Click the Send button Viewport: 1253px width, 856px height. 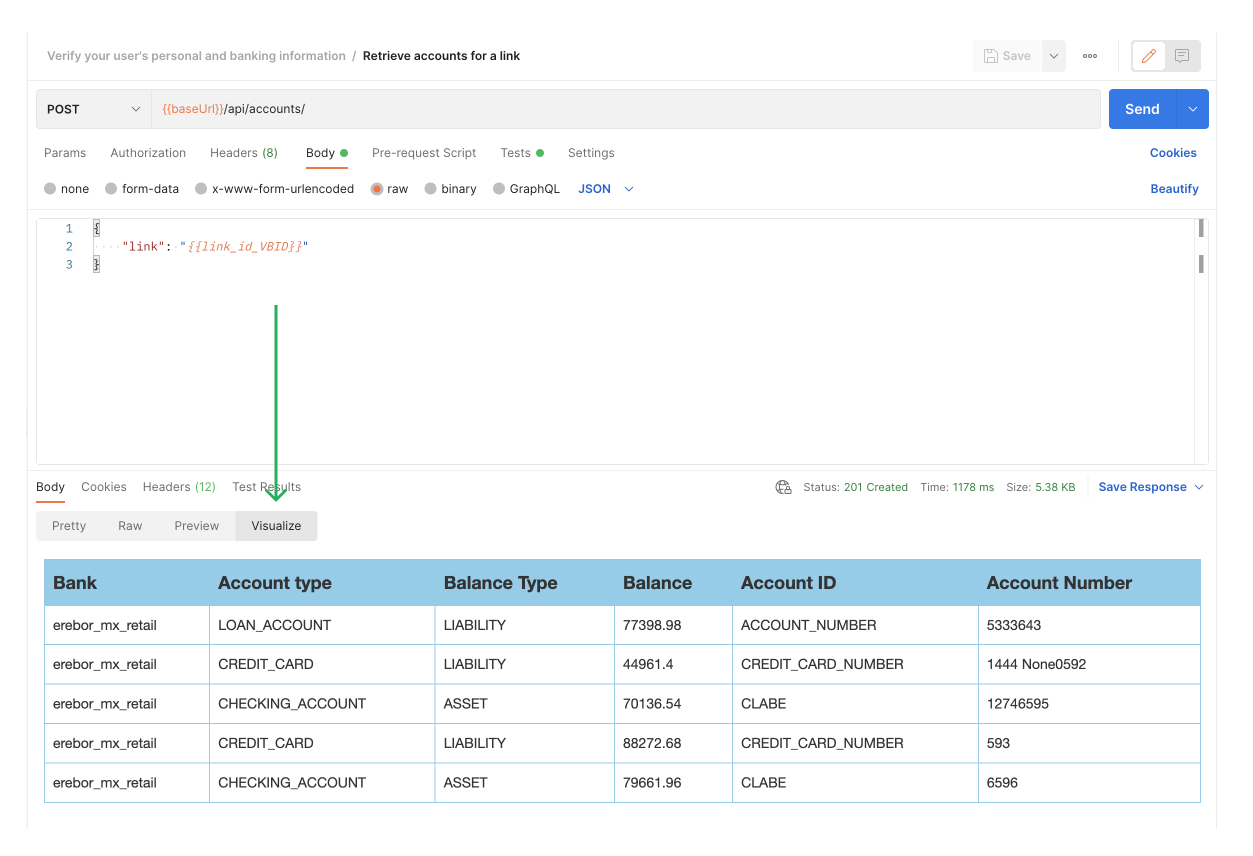click(1142, 109)
